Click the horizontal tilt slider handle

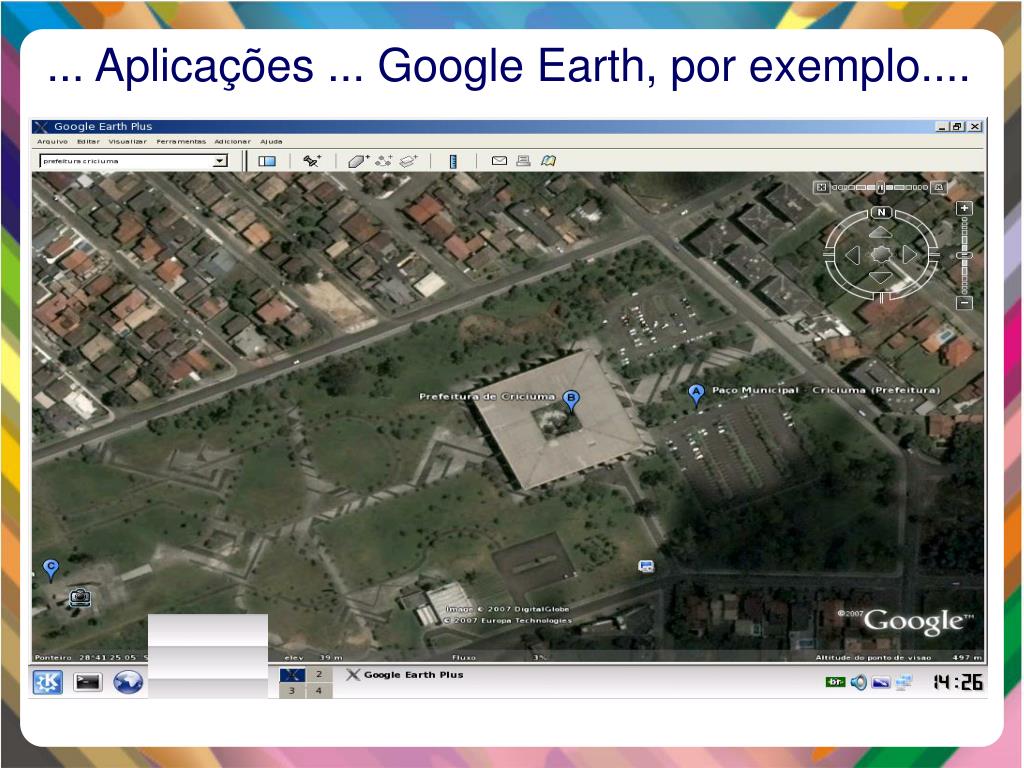(x=881, y=187)
